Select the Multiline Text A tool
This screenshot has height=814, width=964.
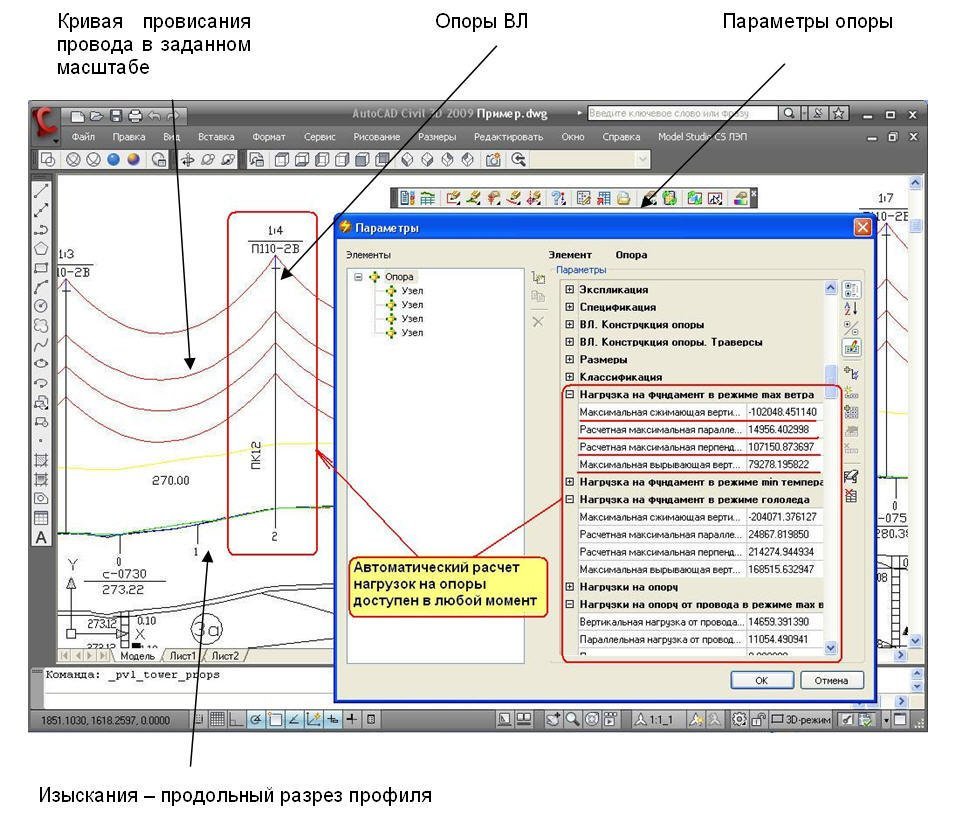pyautogui.click(x=41, y=537)
